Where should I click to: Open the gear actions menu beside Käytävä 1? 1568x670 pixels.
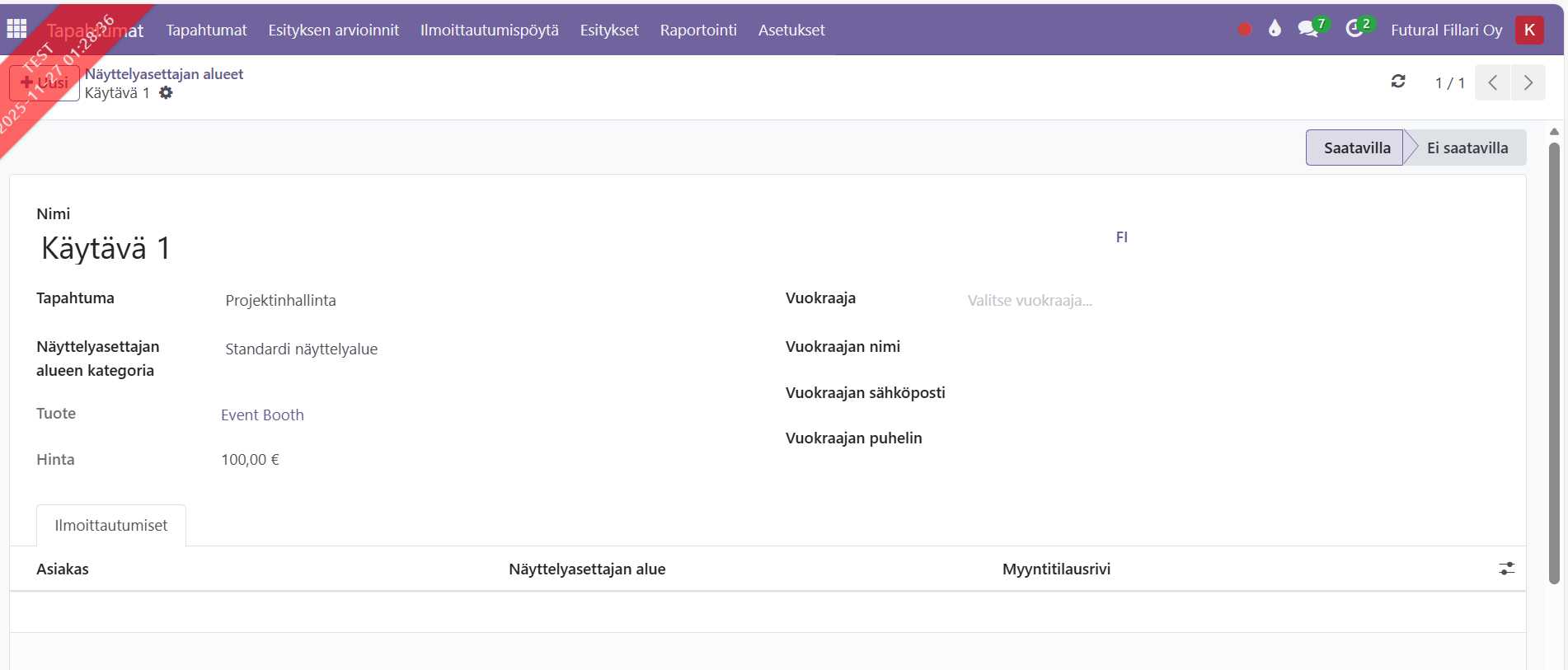point(166,93)
